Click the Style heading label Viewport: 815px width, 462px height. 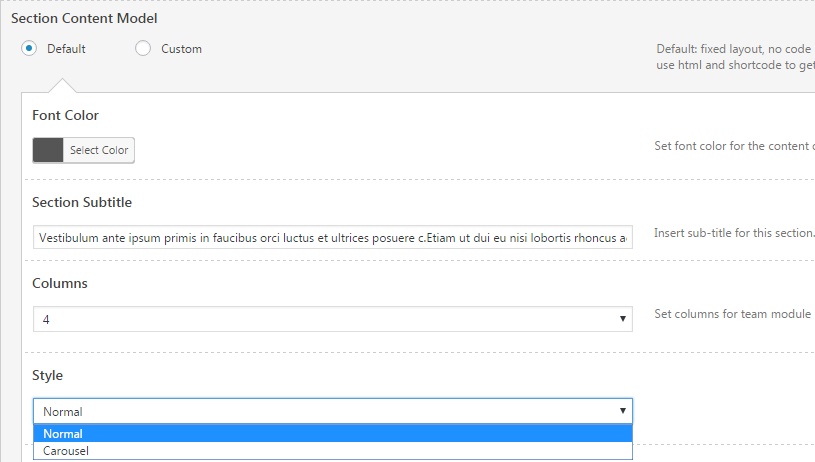coord(47,375)
